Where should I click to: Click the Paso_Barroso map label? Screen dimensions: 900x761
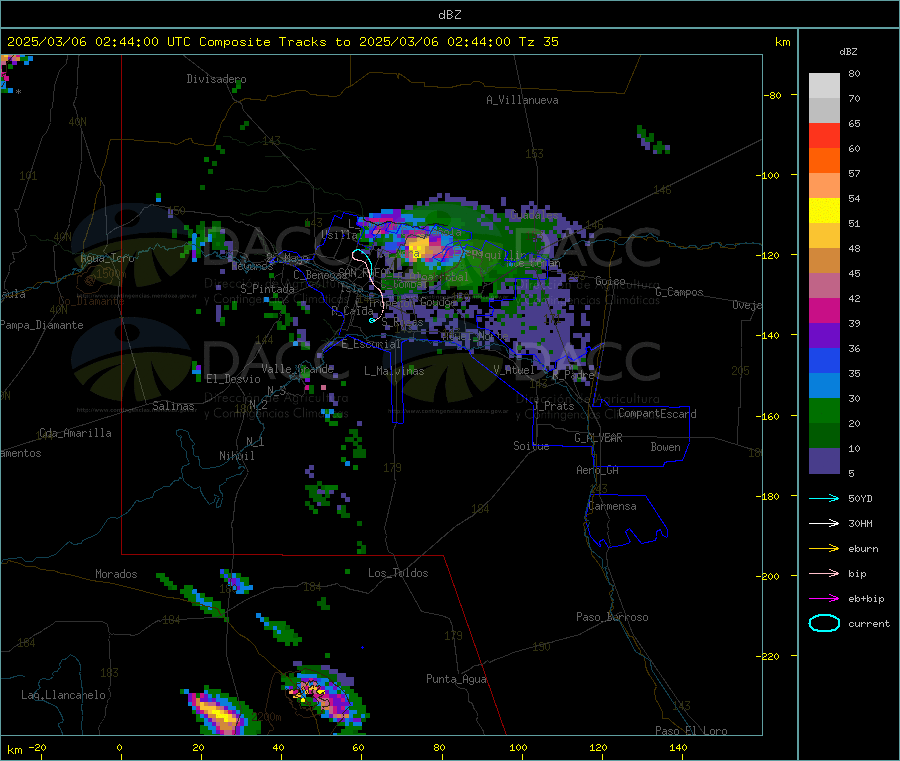click(x=612, y=617)
